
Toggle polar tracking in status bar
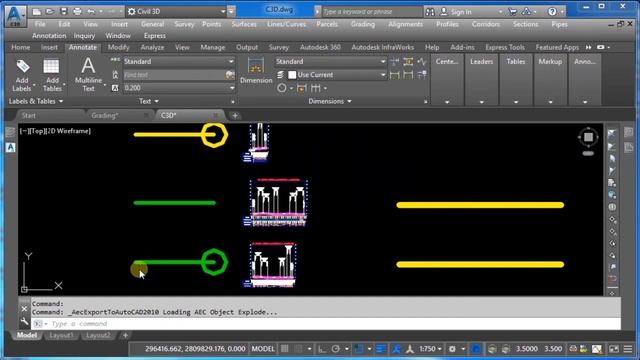(x=336, y=349)
